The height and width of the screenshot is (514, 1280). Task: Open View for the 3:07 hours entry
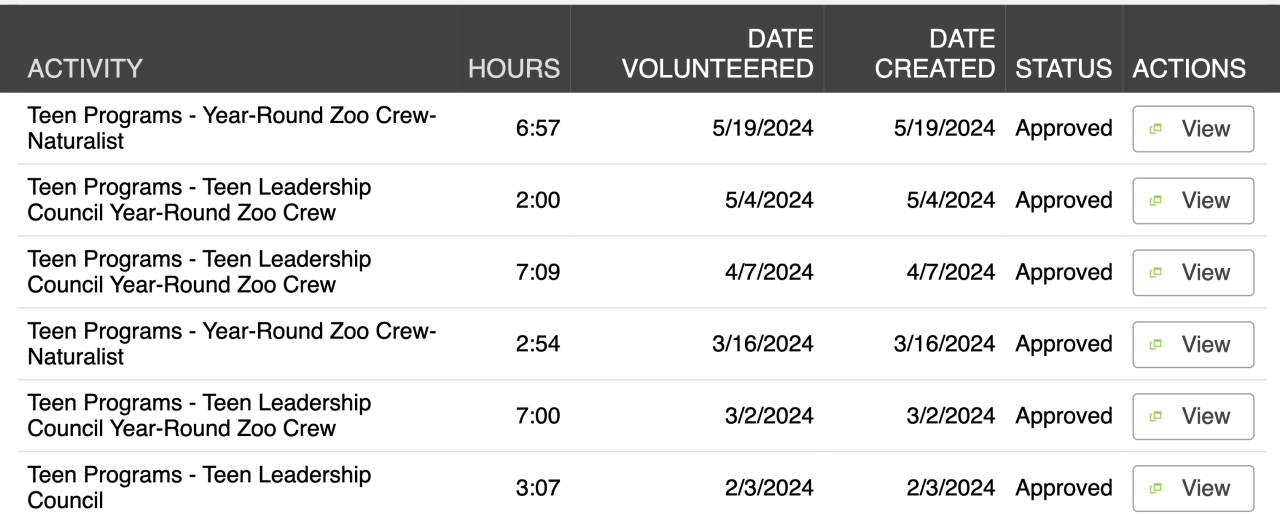pyautogui.click(x=1193, y=489)
